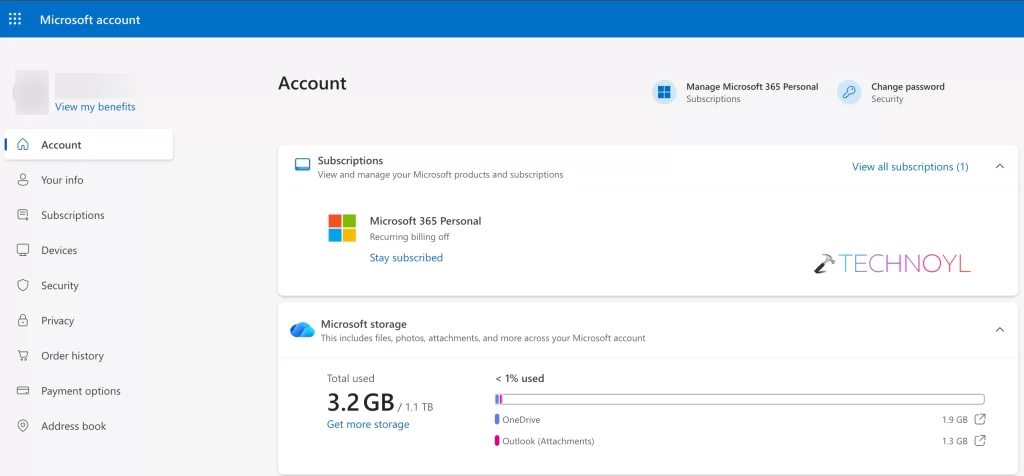The height and width of the screenshot is (476, 1024).
Task: Collapse the Subscriptions card chevron
Action: [x=999, y=167]
